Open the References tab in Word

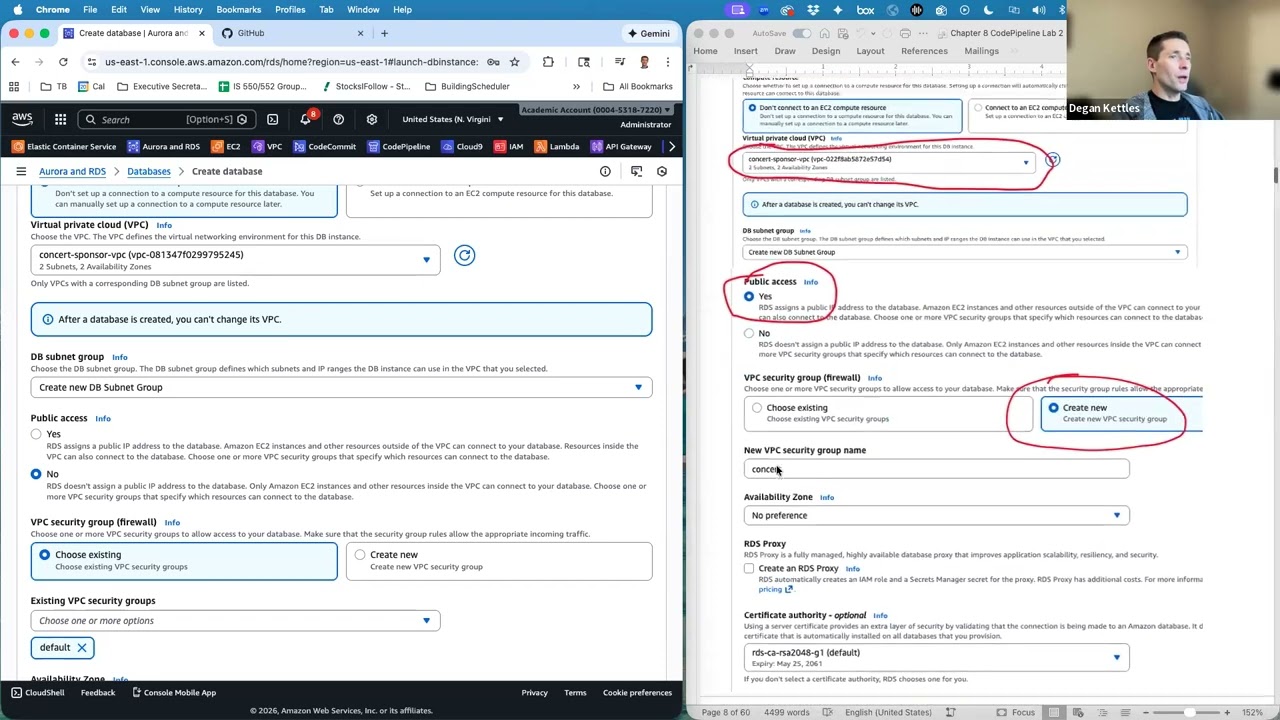[x=924, y=51]
